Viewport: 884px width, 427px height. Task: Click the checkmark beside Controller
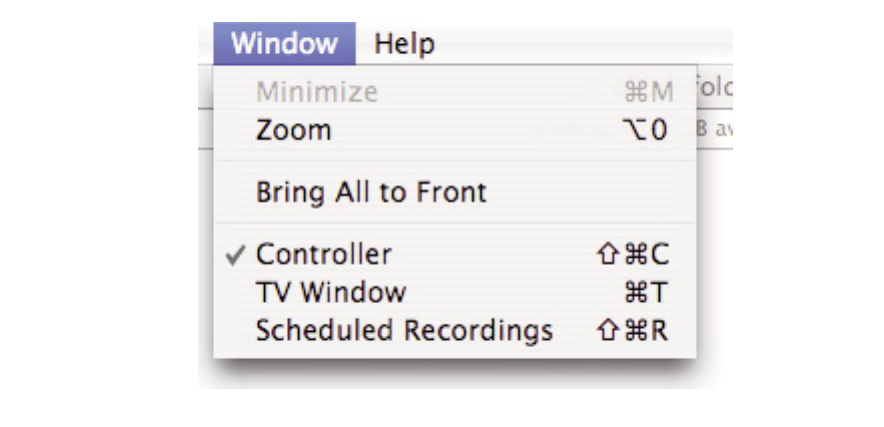pos(236,255)
